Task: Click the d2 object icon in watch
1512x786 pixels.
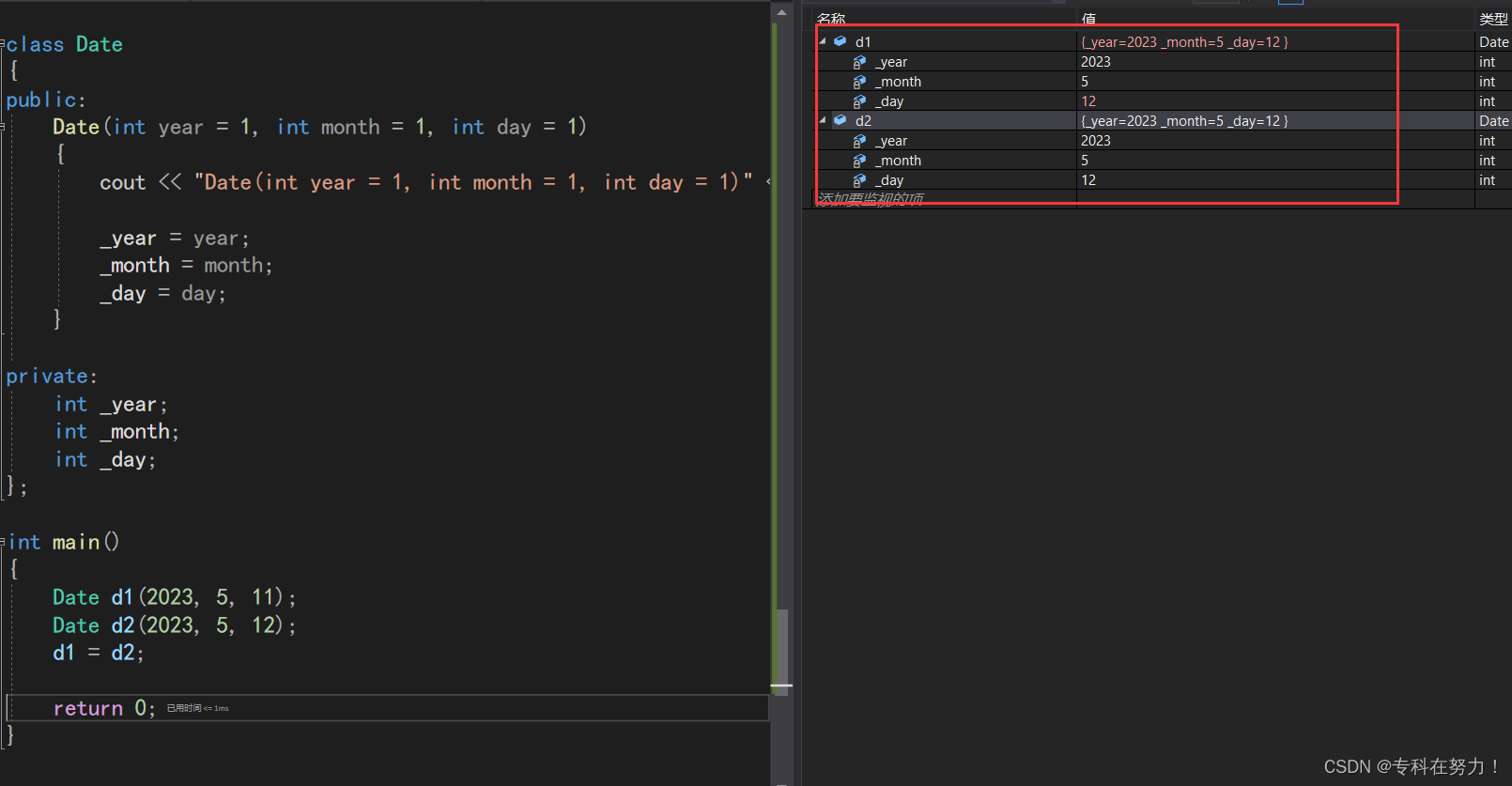Action: pyautogui.click(x=841, y=120)
